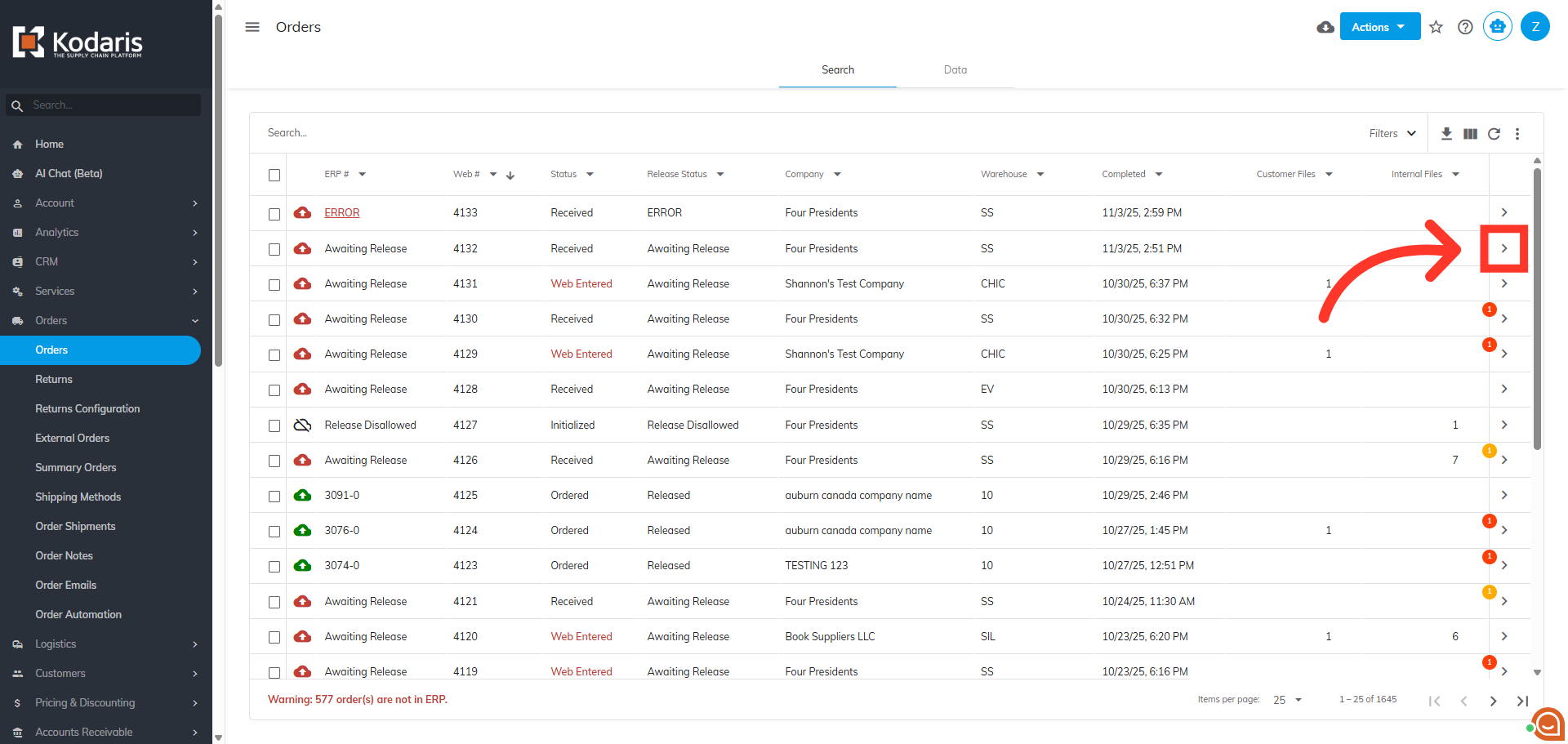Image resolution: width=1568 pixels, height=744 pixels.
Task: Open Returns in the sidebar
Action: tap(54, 380)
